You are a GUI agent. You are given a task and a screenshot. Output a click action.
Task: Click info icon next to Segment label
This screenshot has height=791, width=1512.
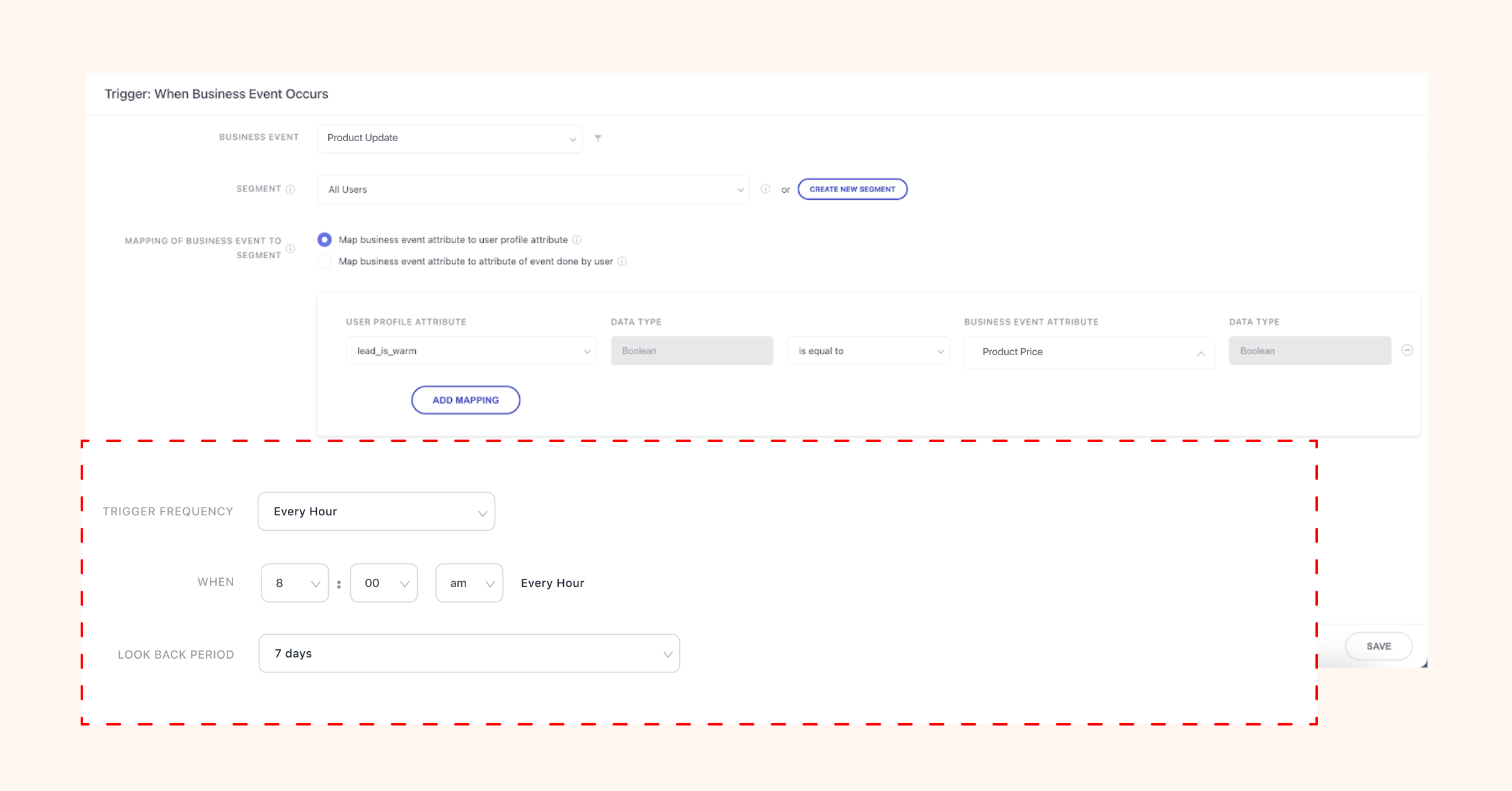[290, 189]
